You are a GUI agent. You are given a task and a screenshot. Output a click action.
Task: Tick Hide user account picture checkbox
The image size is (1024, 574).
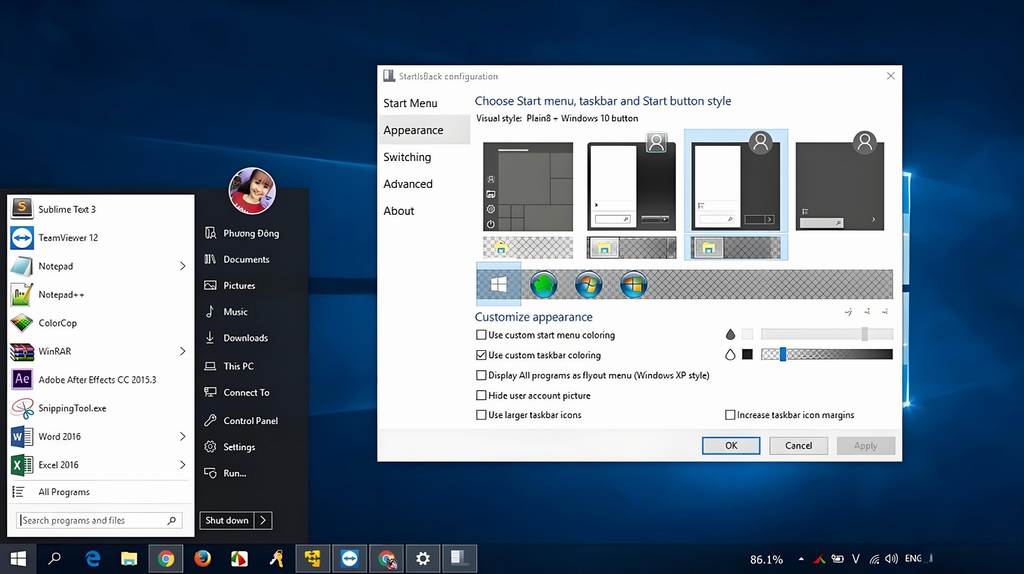coord(482,395)
